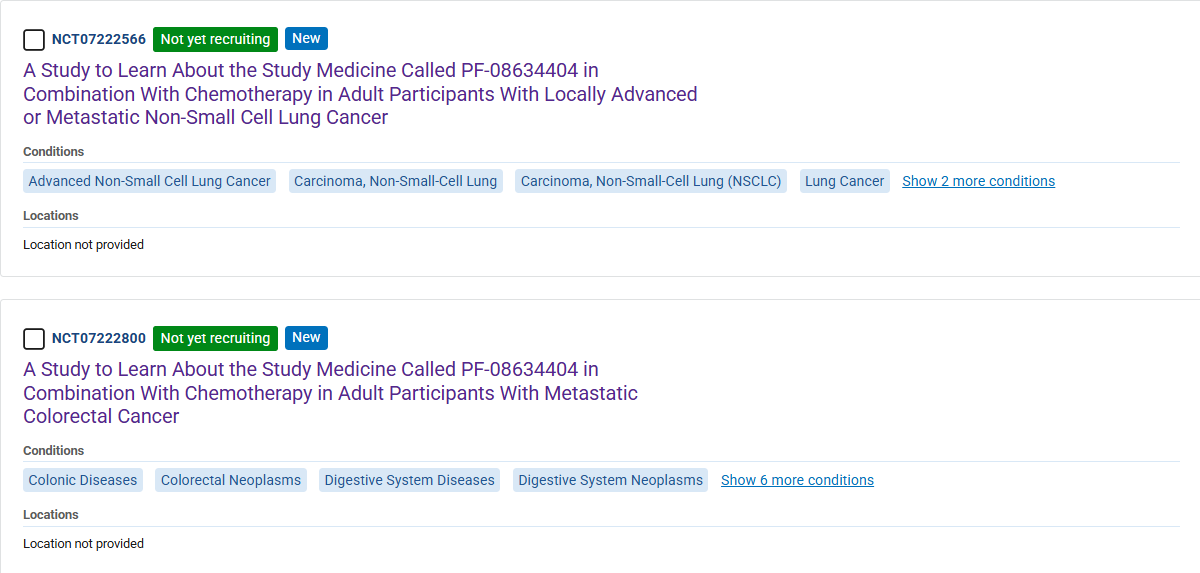Click the 'New' badge on first study
Screen dimensions: 1200x573
point(306,39)
